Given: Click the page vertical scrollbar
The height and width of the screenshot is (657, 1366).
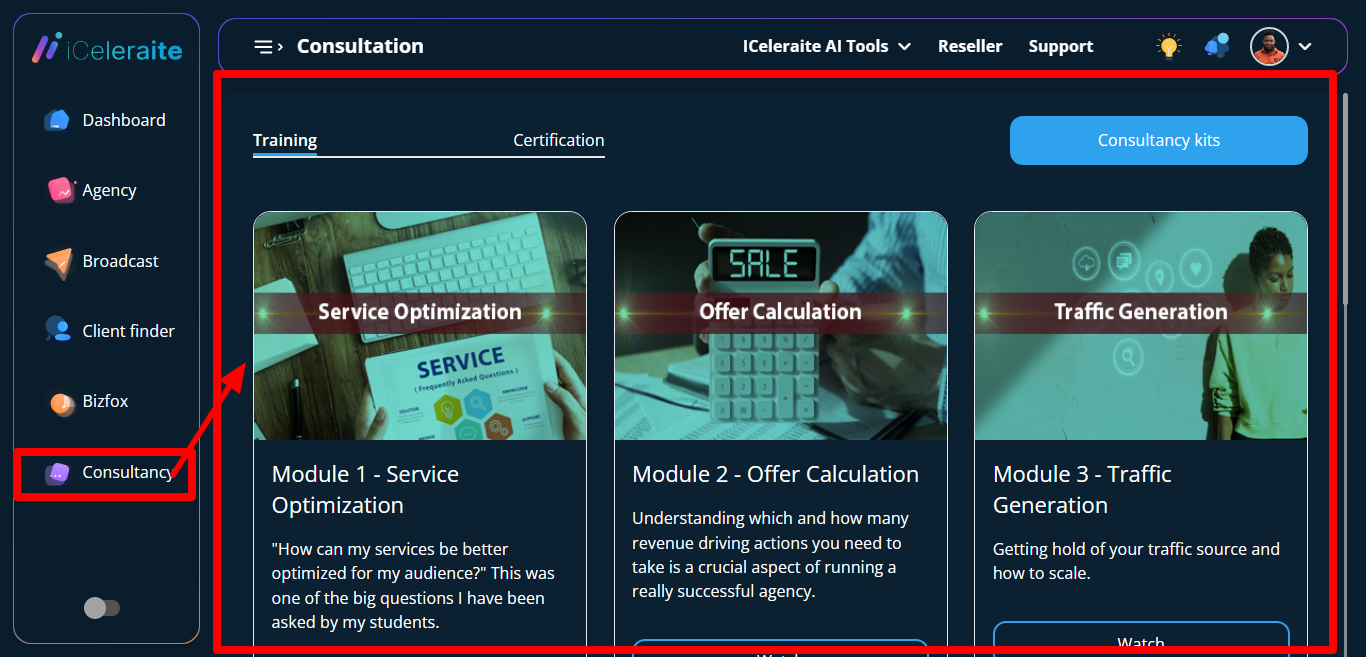Looking at the screenshot, I should point(1345,200).
